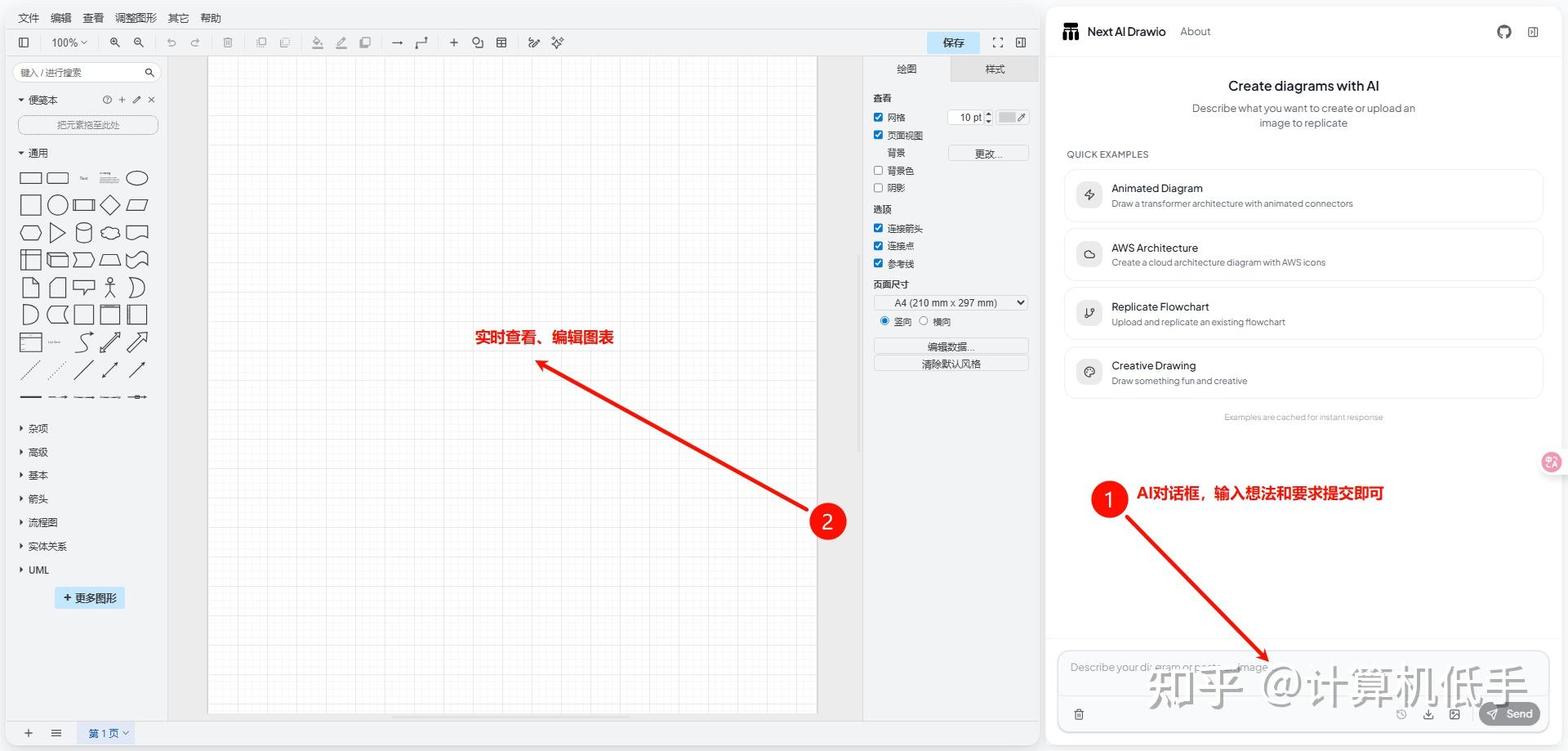Expand the 杂项 shapes section

33,428
